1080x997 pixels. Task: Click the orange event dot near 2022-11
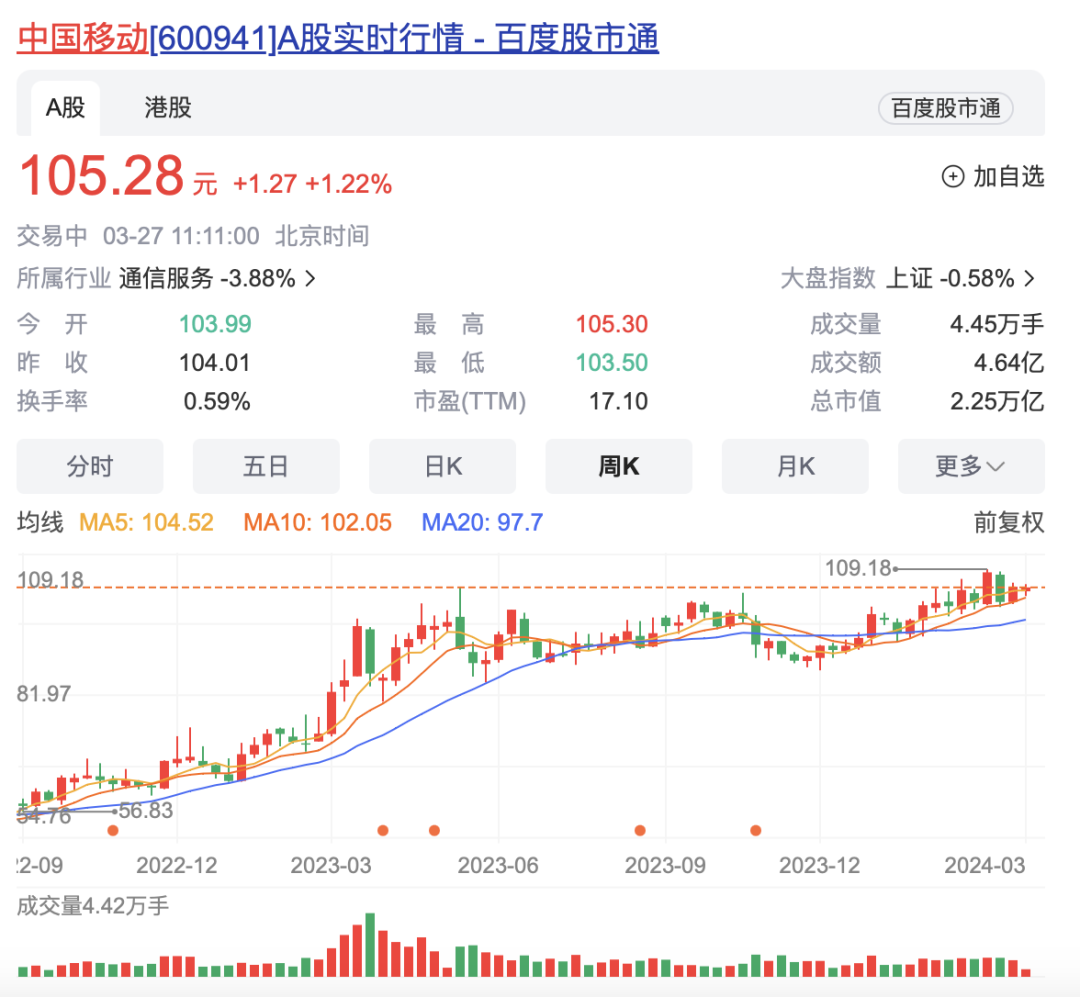(x=113, y=830)
